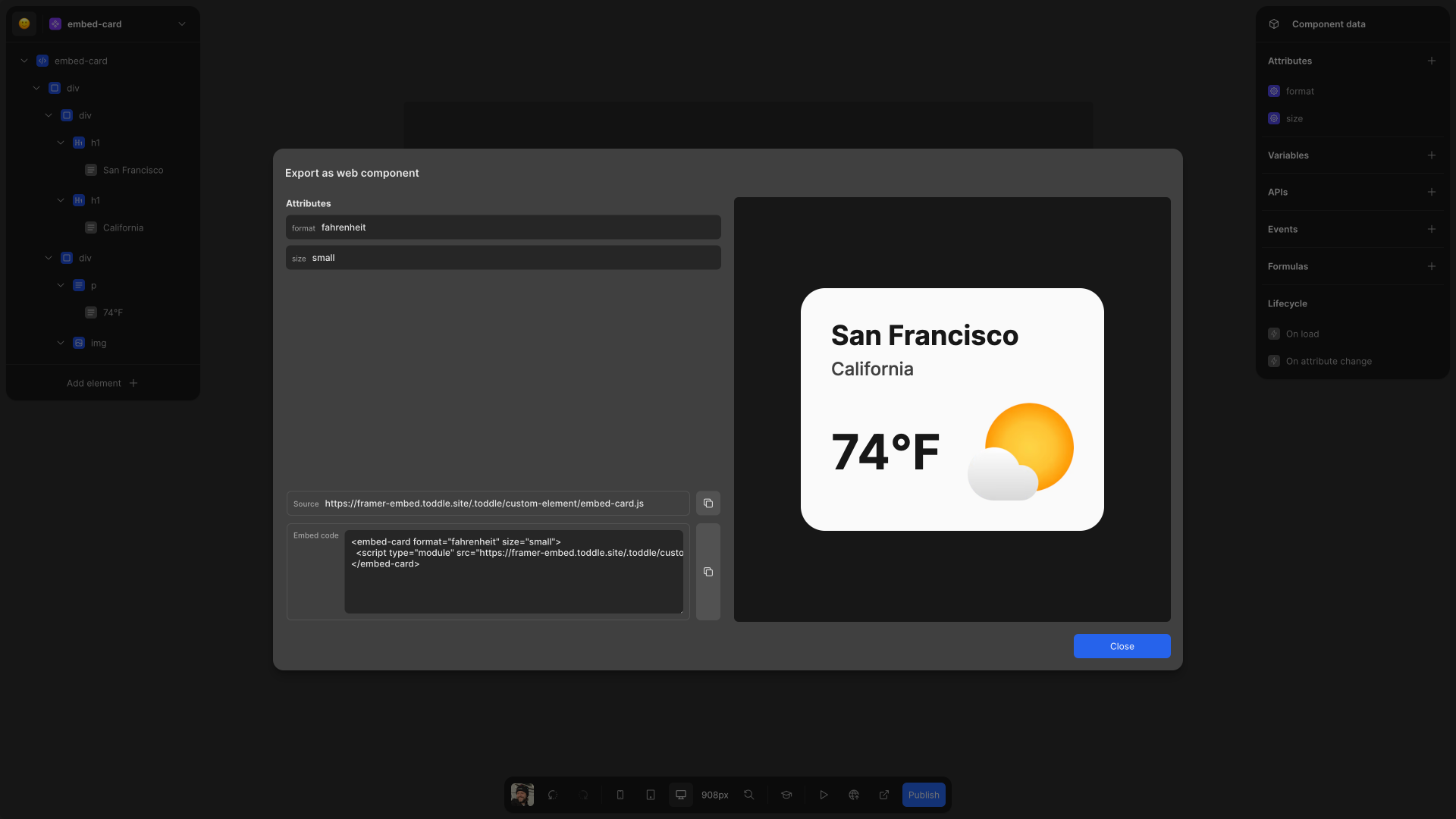Close the export dialog
Screen dimensions: 1456x819
[x=1122, y=646]
